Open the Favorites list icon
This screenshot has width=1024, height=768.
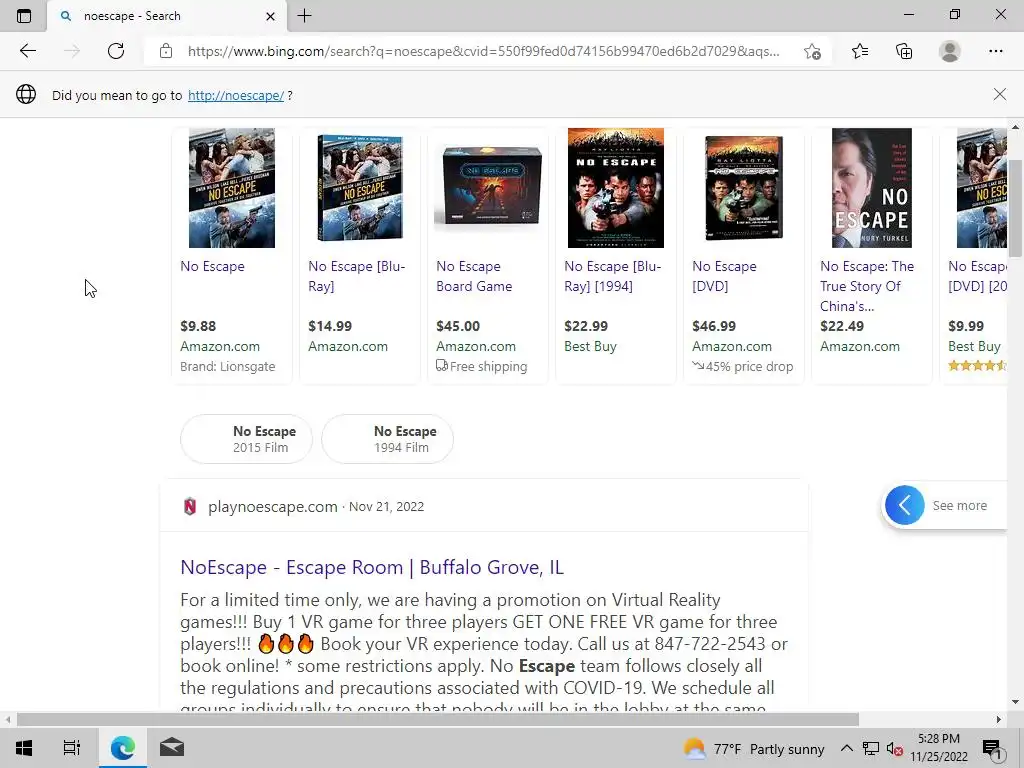tap(860, 51)
